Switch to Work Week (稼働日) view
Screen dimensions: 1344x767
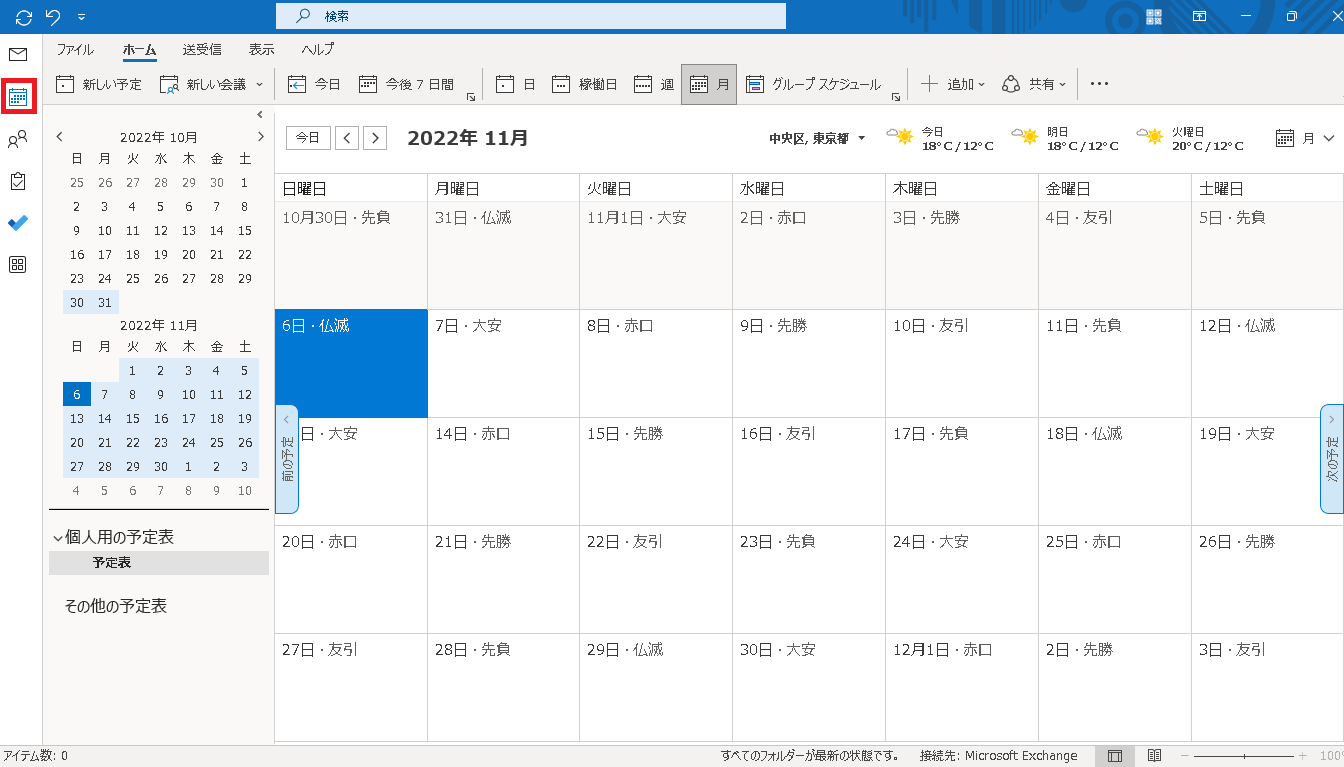585,85
